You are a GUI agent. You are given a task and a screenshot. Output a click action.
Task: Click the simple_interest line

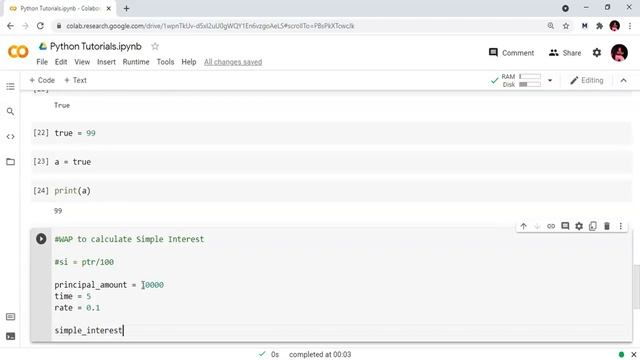[x=89, y=330]
